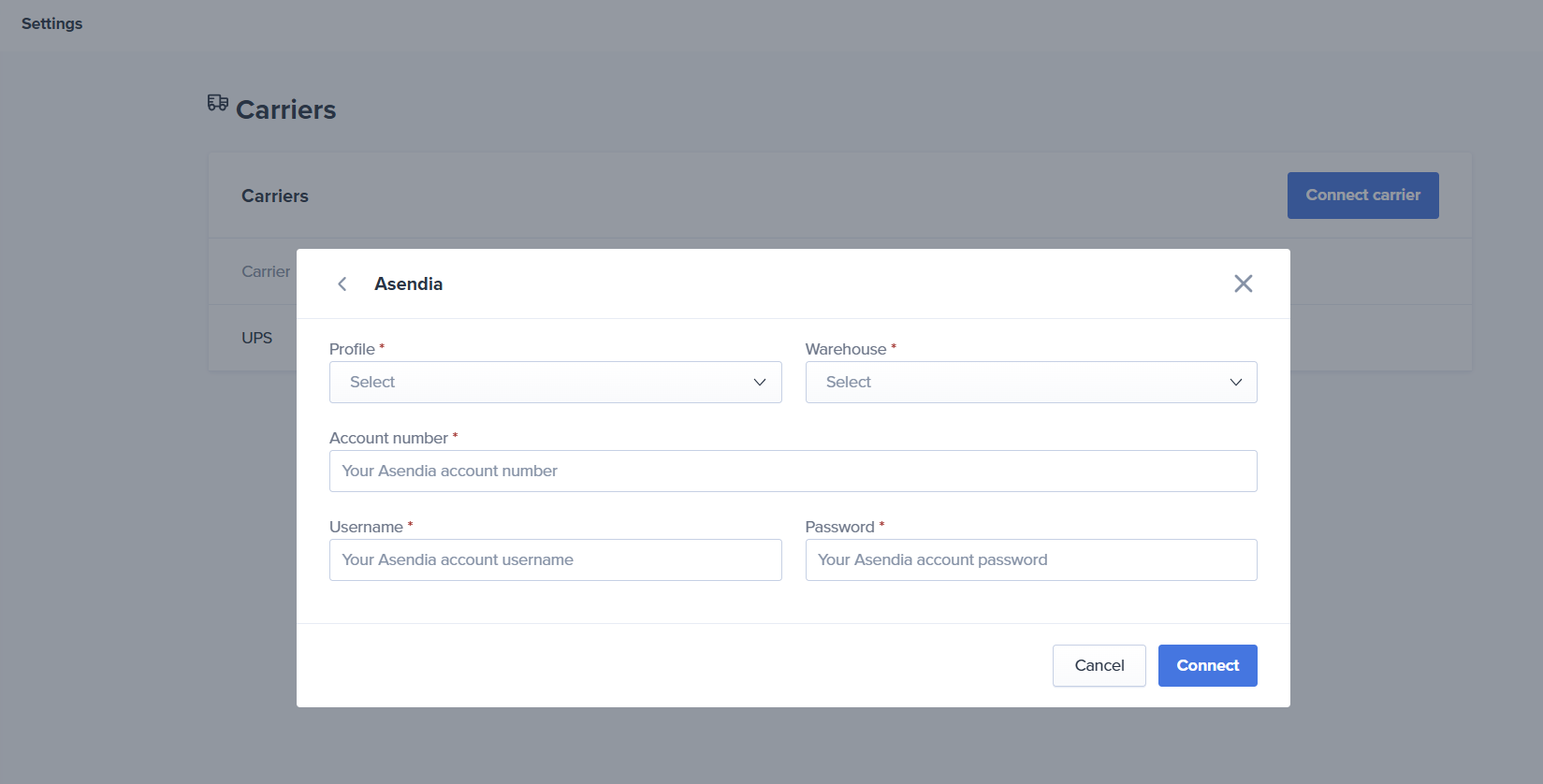
Task: Click the Carriers card heading text
Action: [275, 196]
